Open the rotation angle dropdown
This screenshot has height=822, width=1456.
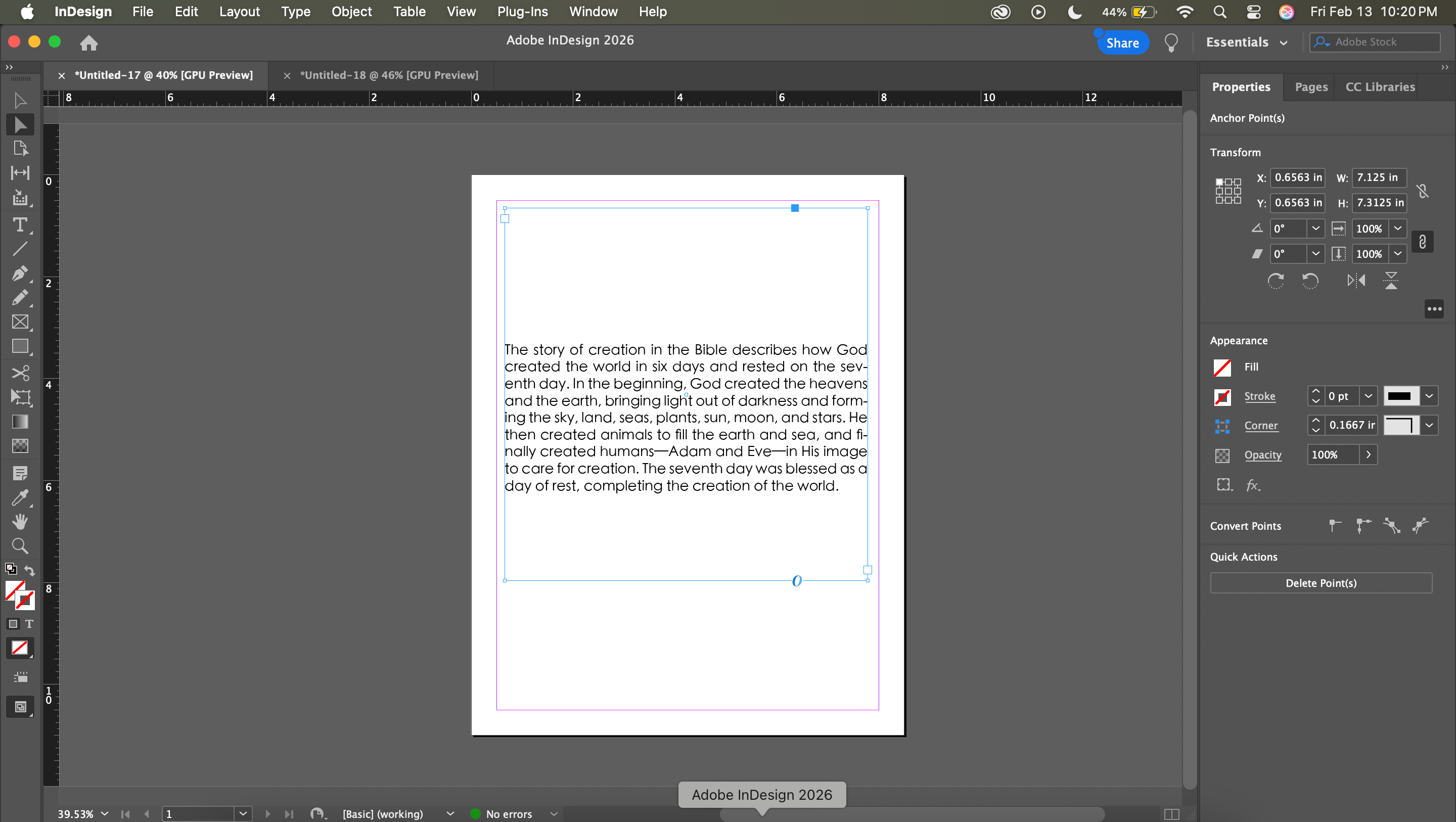pos(1316,229)
